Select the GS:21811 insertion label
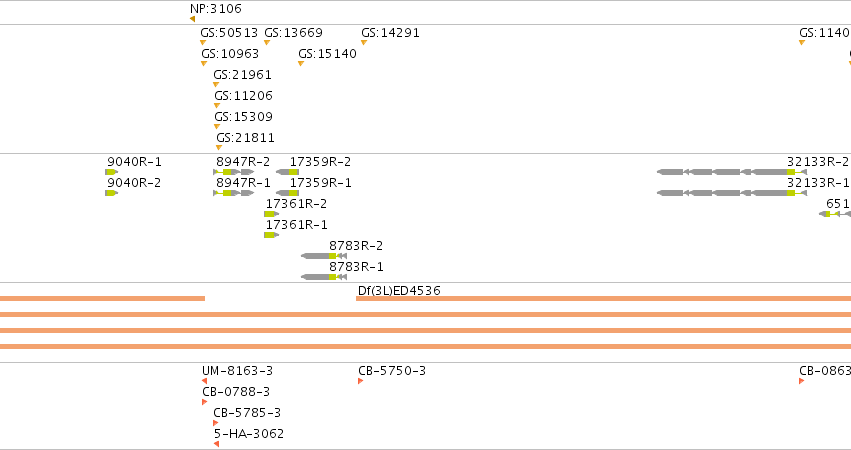The image size is (851, 450). [245, 138]
